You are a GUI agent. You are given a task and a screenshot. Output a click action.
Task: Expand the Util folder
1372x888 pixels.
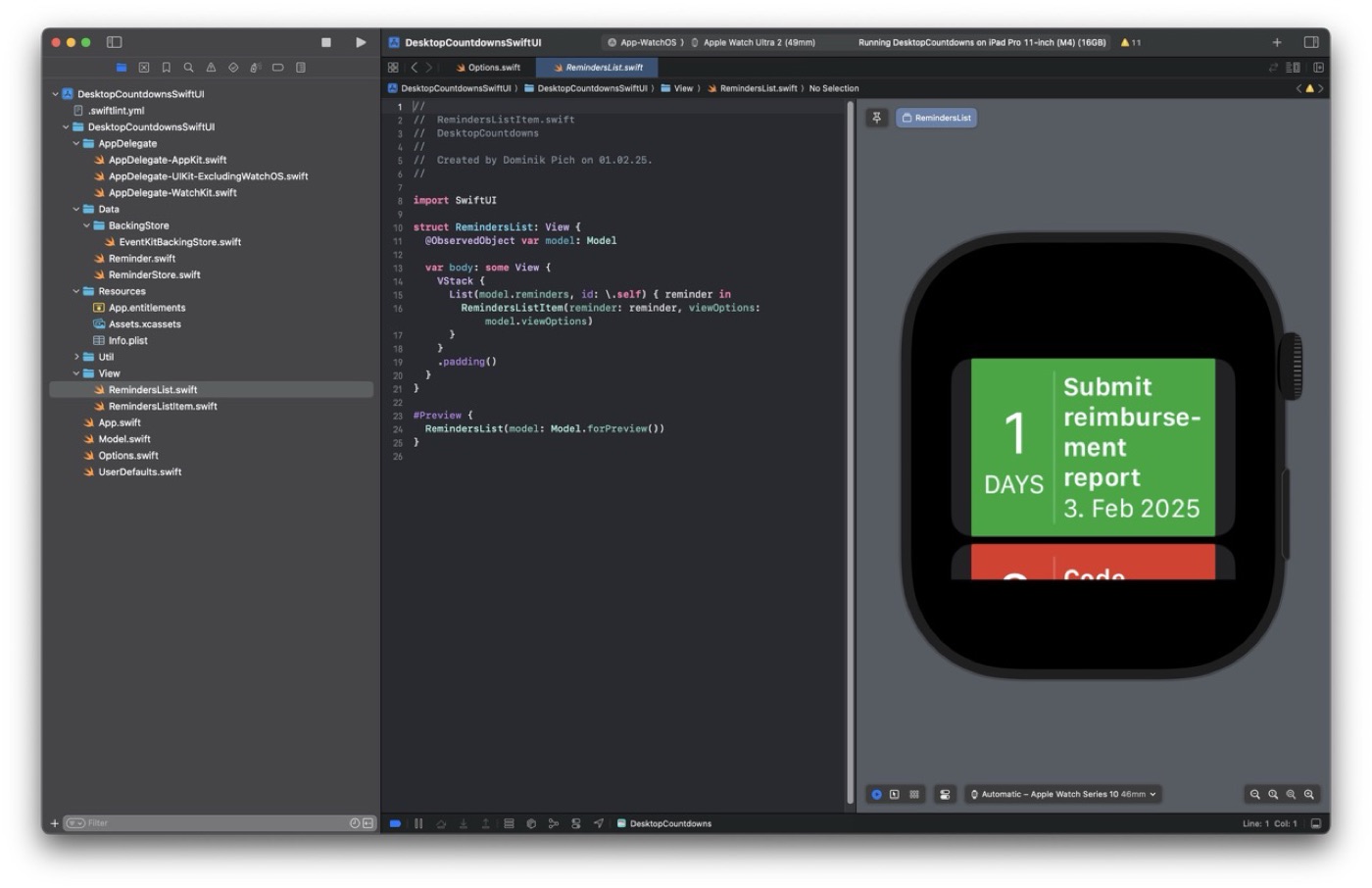76,357
